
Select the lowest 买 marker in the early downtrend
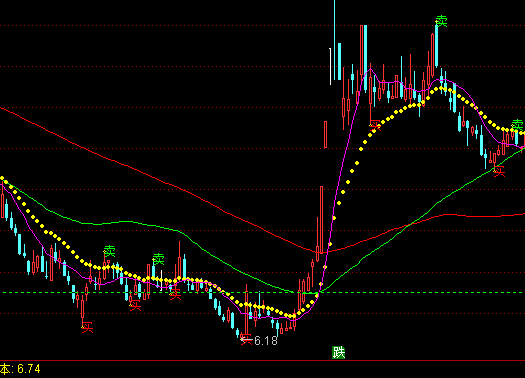coord(87,327)
